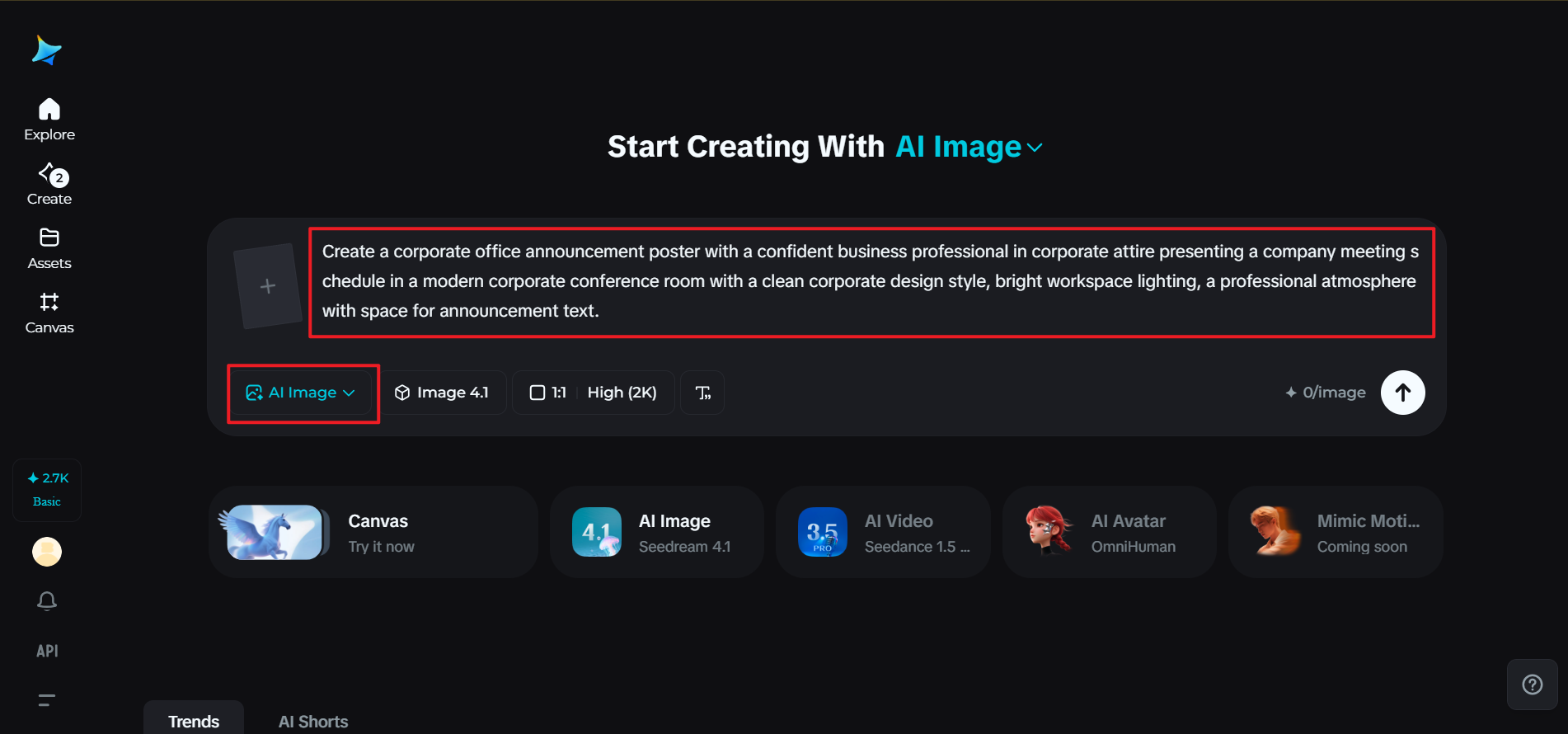Click inside the prompt text field
The image size is (1568, 734).
pos(871,281)
